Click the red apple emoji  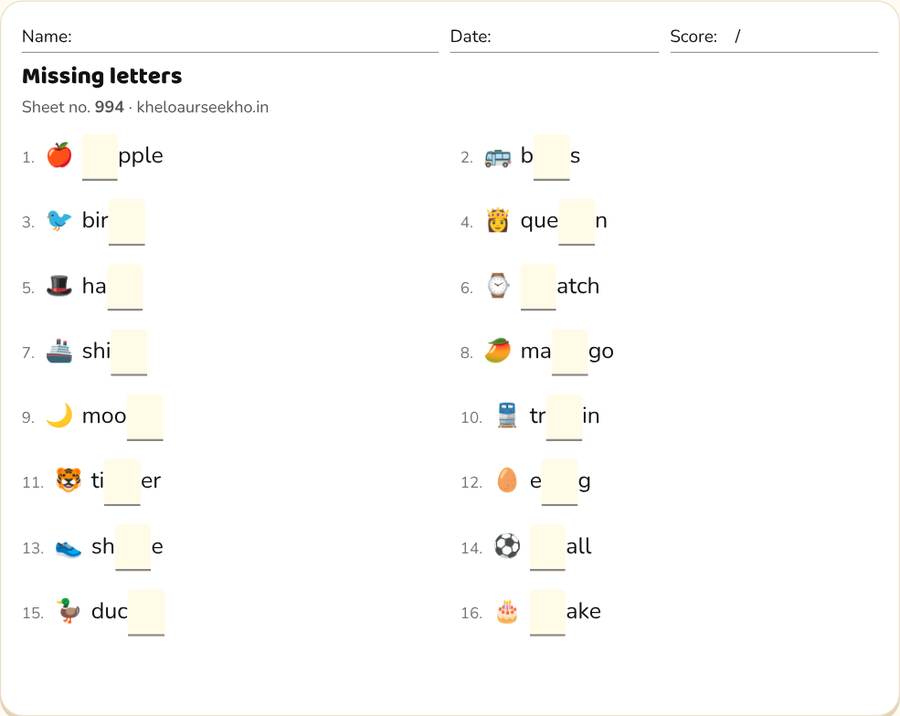59,156
